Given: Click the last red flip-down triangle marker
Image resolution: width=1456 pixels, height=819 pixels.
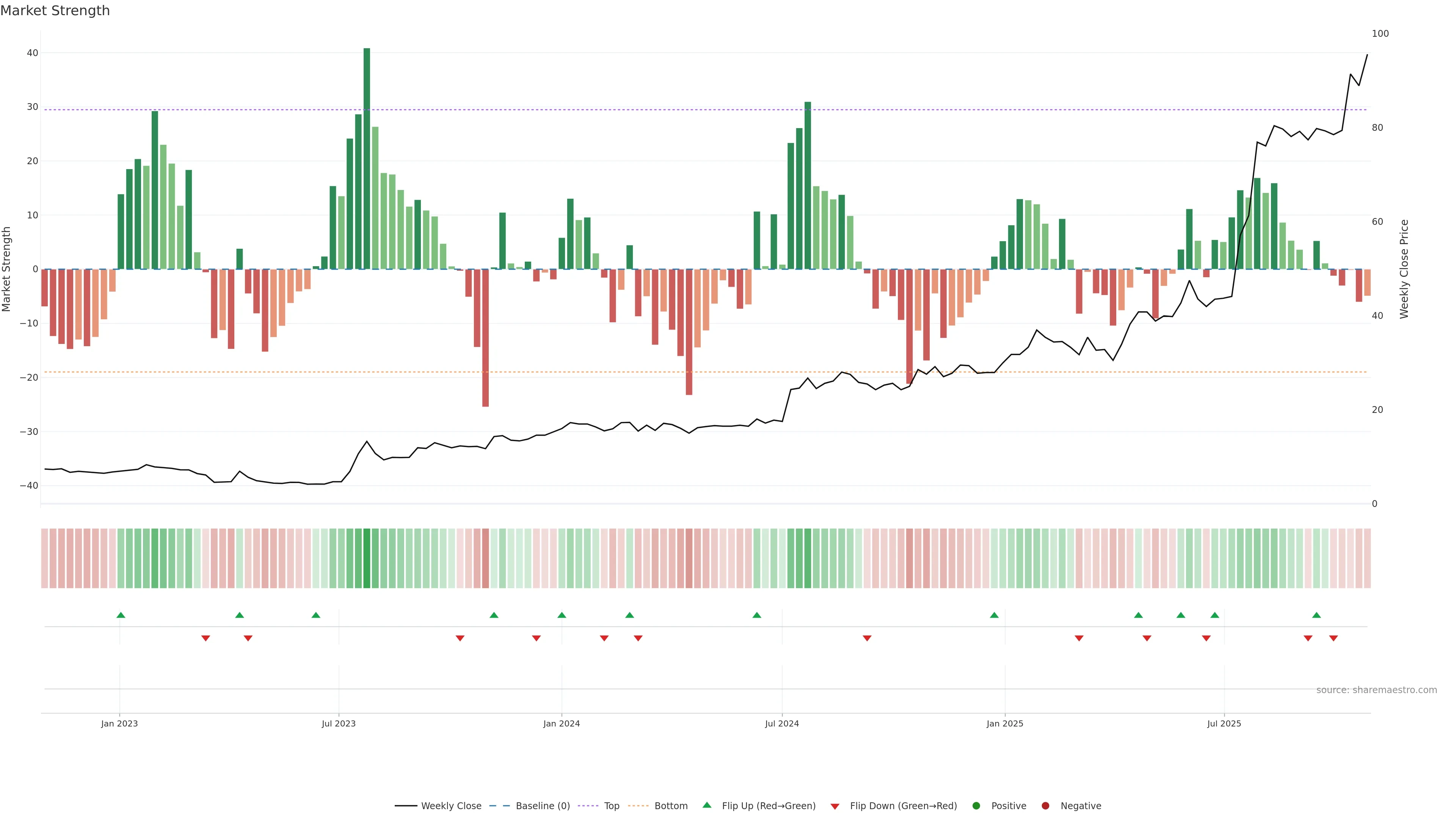Looking at the screenshot, I should point(1334,638).
